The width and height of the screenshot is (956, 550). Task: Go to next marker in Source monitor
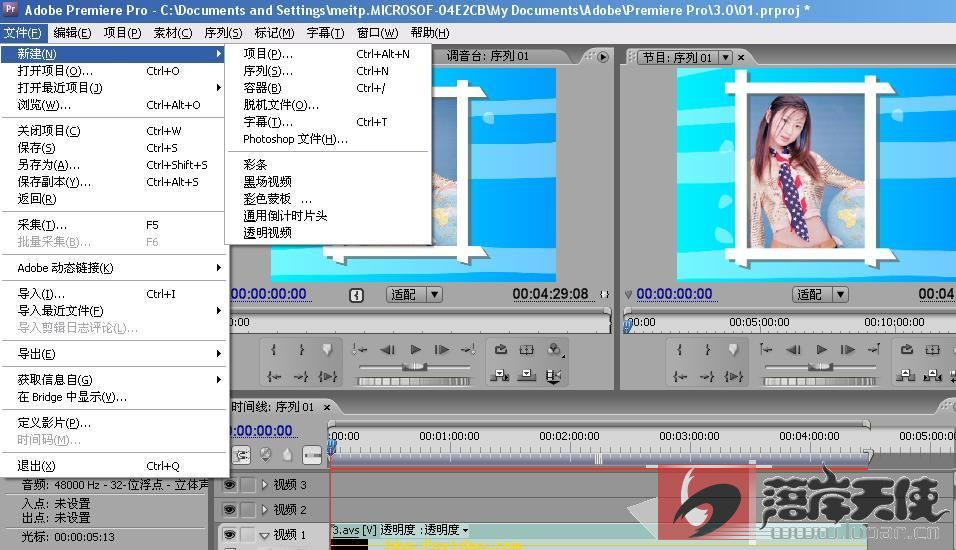coord(468,349)
